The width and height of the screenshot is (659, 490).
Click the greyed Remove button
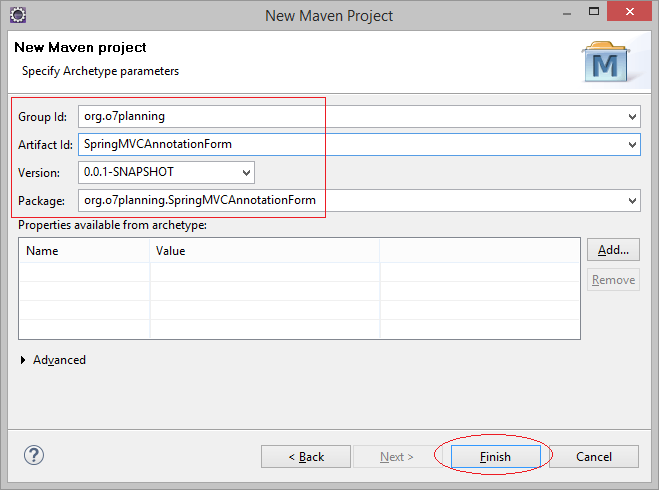tap(613, 279)
